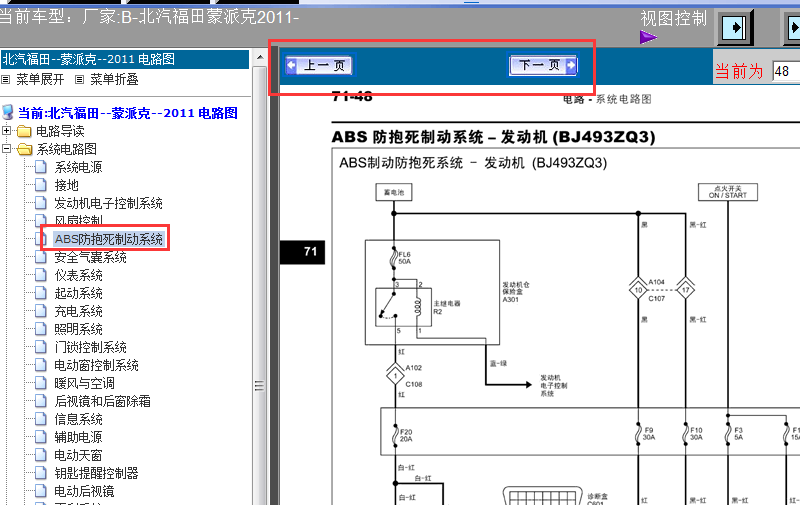Click the open folder icon next to 系统电路图
Image resolution: width=800 pixels, height=505 pixels.
point(24,149)
